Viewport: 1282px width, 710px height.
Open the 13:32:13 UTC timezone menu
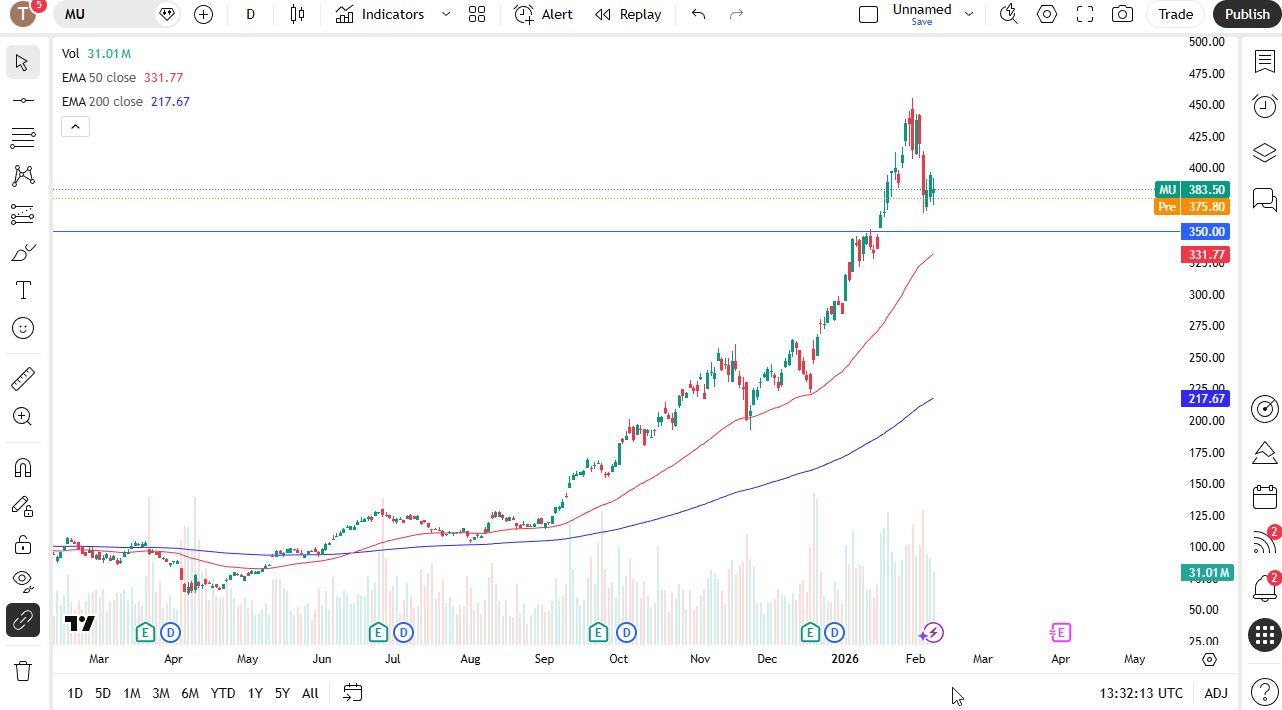tap(1141, 693)
